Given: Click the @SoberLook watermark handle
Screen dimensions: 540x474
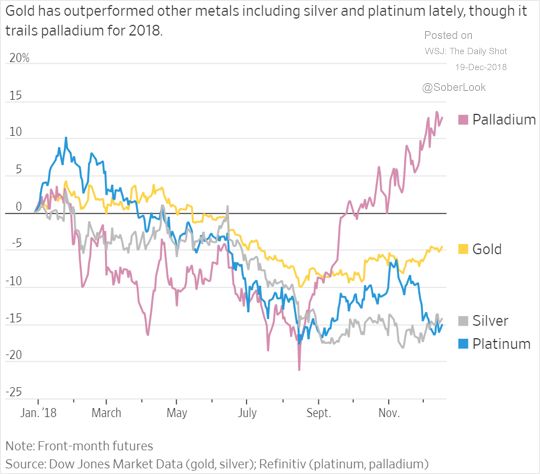Looking at the screenshot, I should 454,87.
